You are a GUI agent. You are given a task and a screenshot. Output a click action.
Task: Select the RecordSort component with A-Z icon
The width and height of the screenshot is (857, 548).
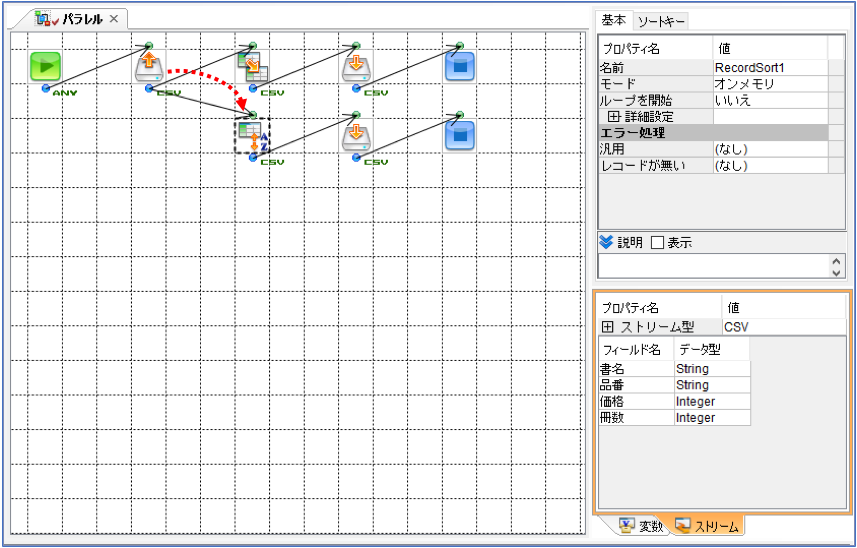click(253, 135)
